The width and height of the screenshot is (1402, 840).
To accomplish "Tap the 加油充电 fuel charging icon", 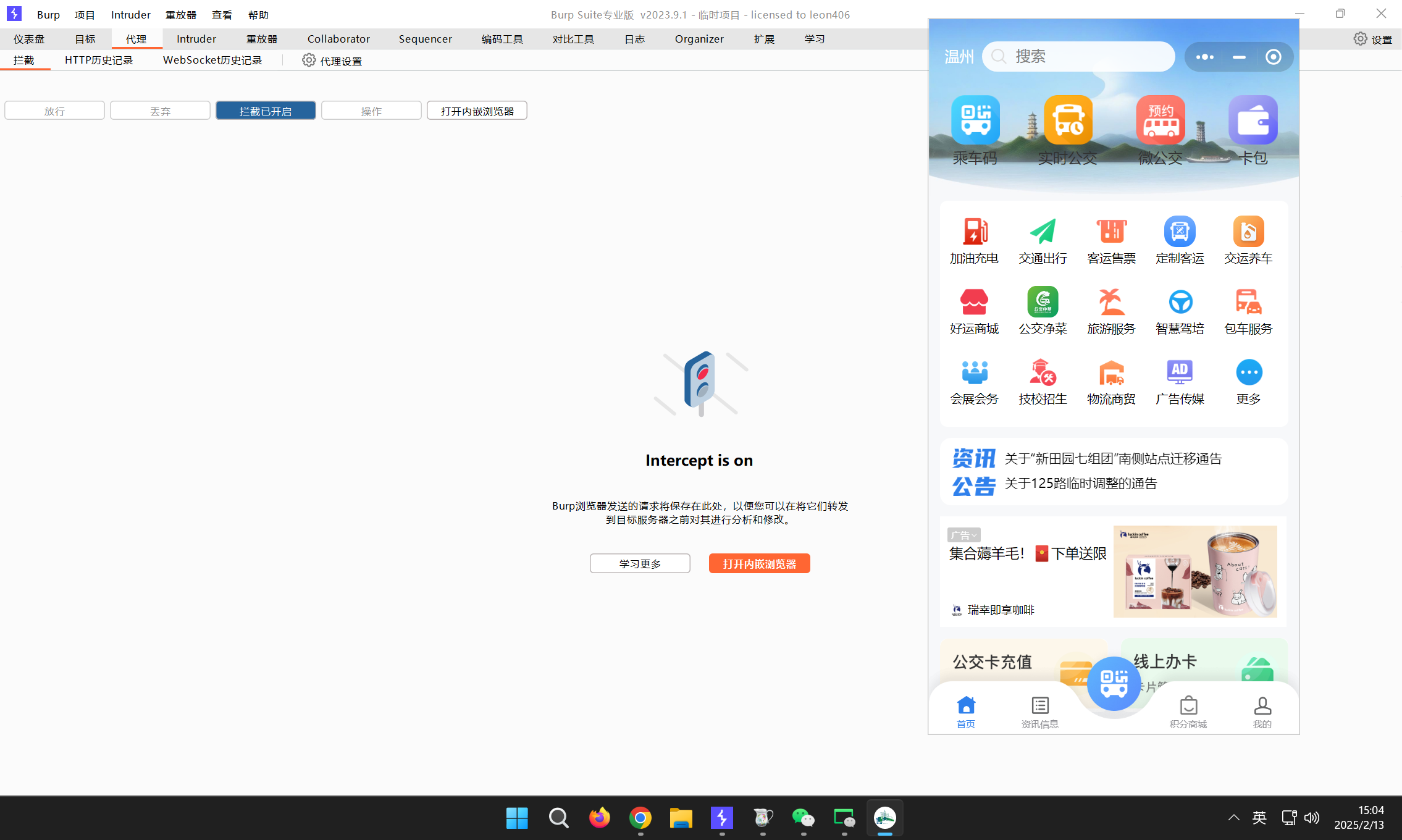I will click(974, 232).
